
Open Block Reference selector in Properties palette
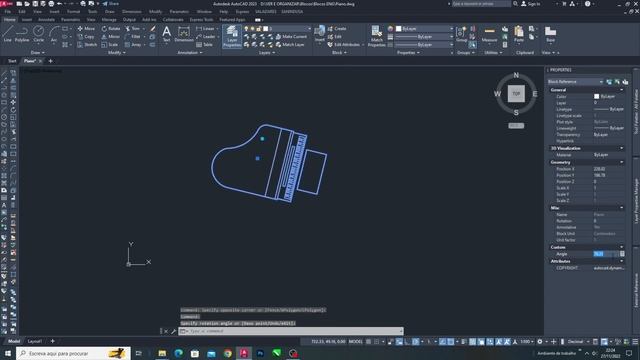tap(575, 82)
